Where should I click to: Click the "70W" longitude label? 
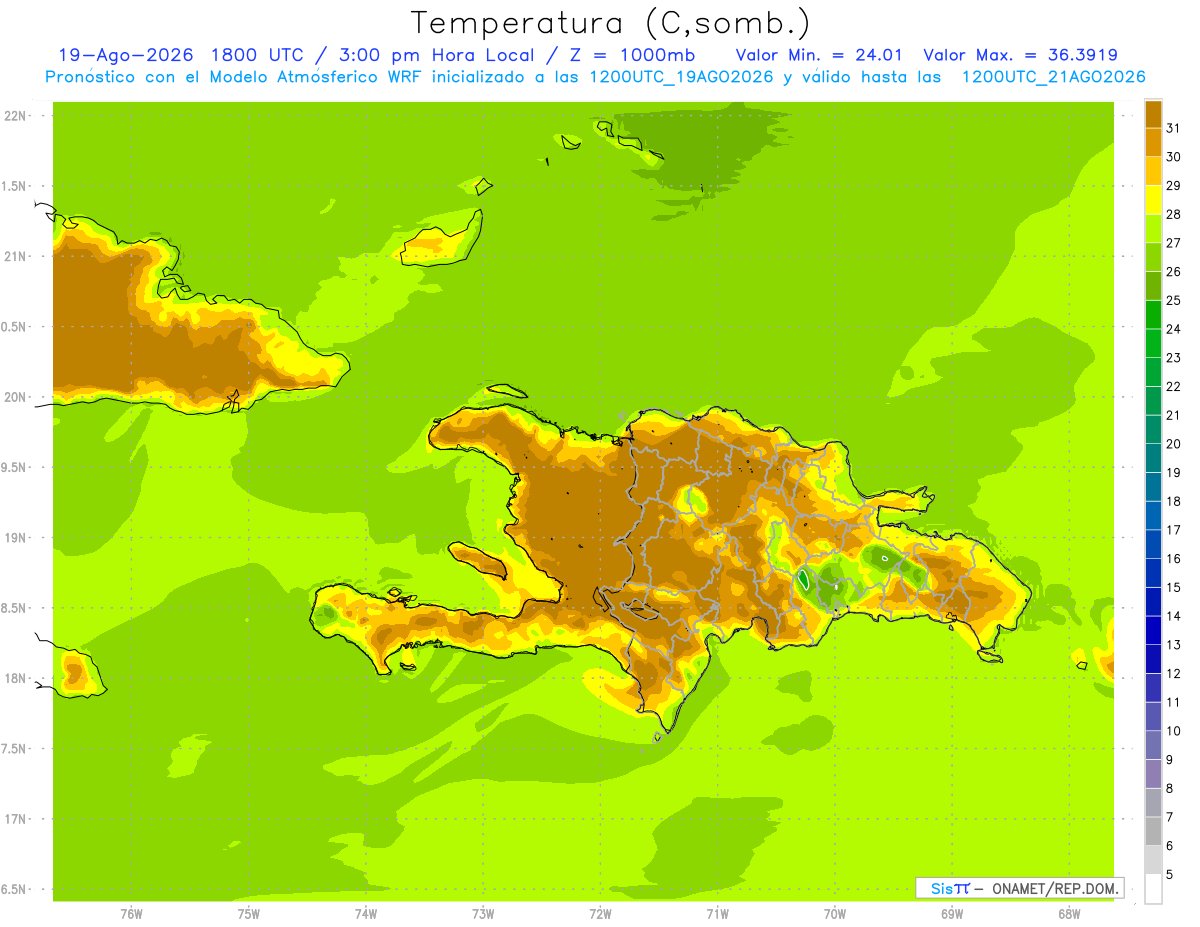coord(835,913)
